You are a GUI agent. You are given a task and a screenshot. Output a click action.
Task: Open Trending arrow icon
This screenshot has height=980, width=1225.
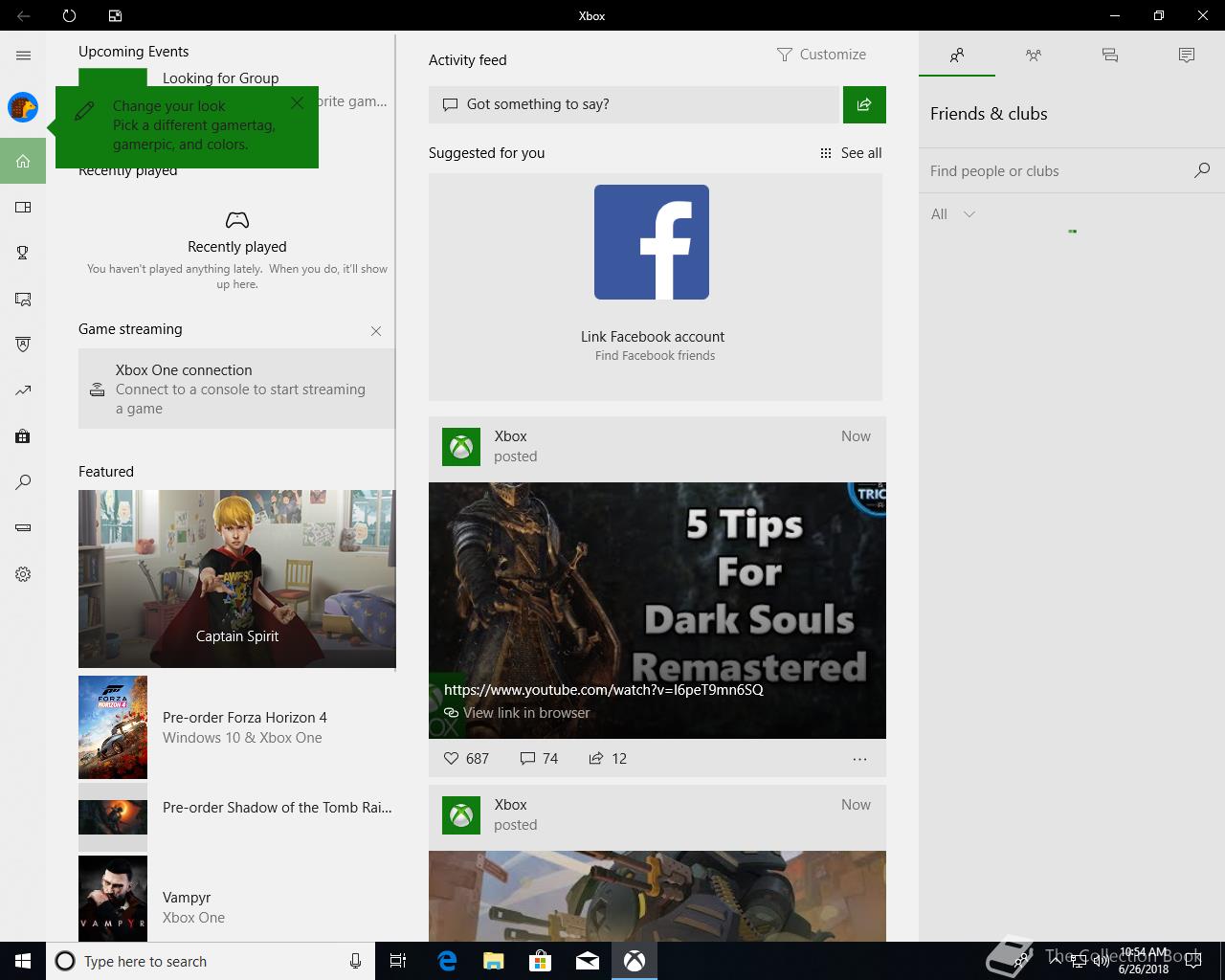click(23, 390)
